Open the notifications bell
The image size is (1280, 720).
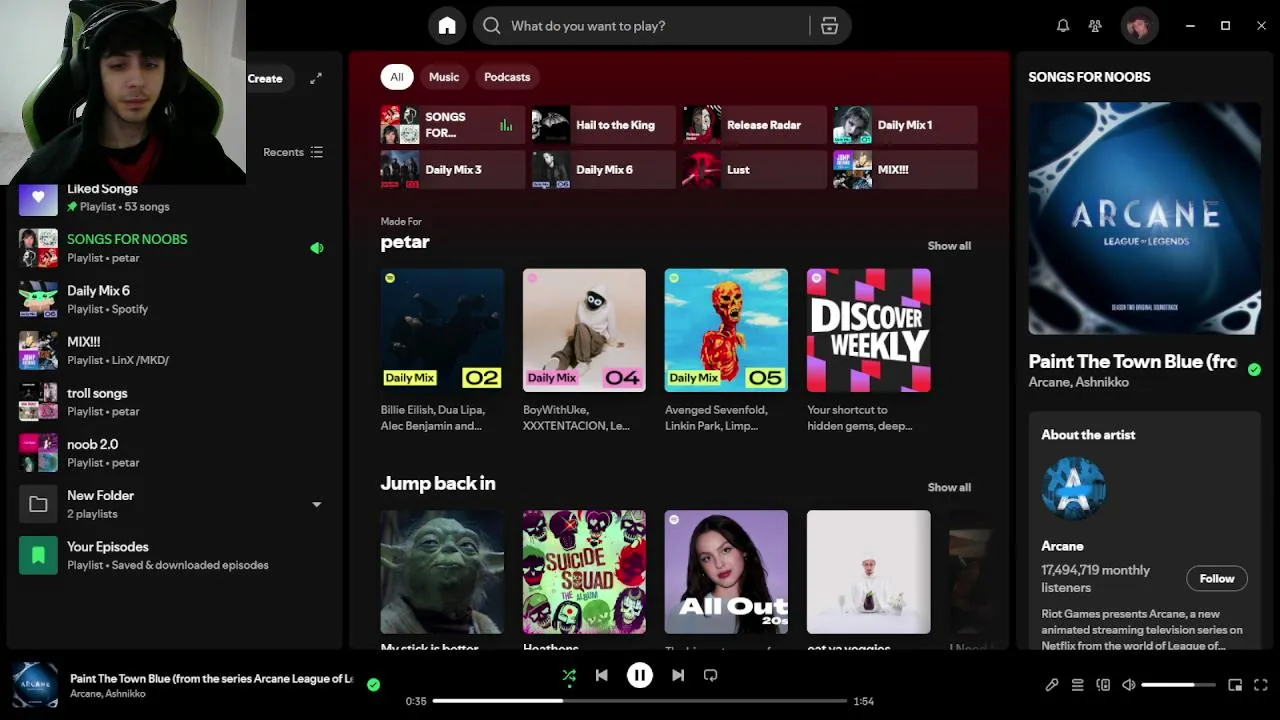1063,26
